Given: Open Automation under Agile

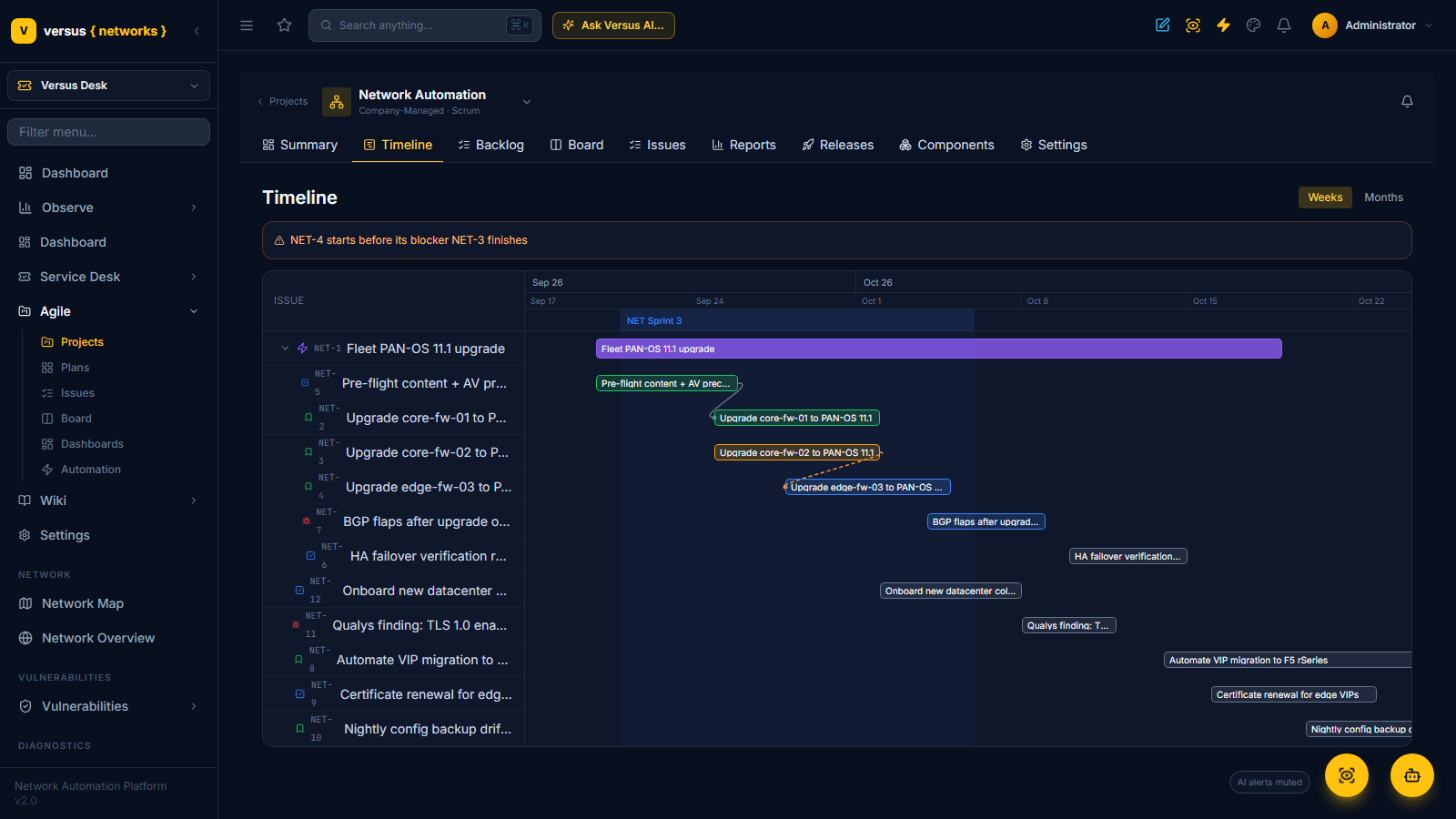Looking at the screenshot, I should 90,470.
